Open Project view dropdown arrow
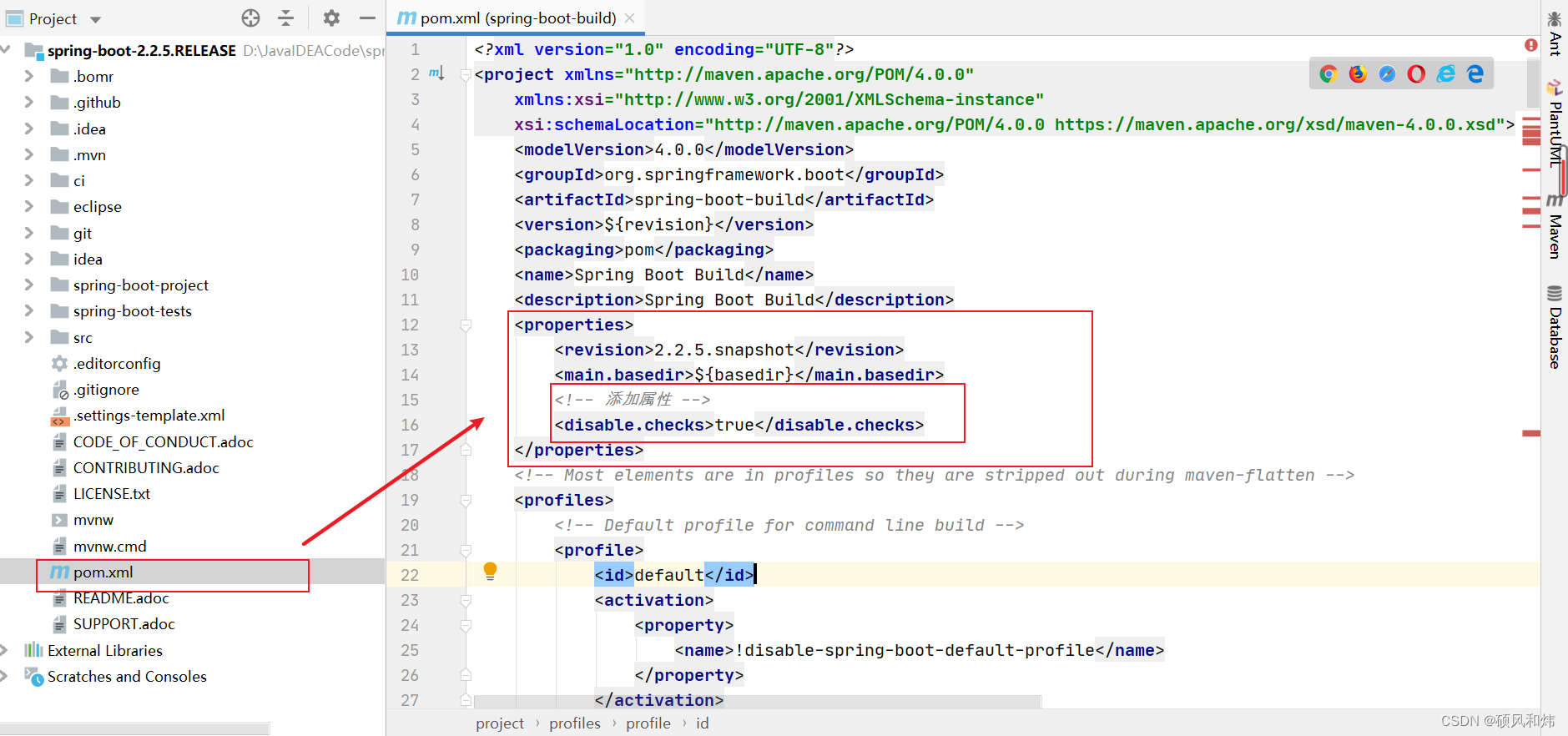 95,19
